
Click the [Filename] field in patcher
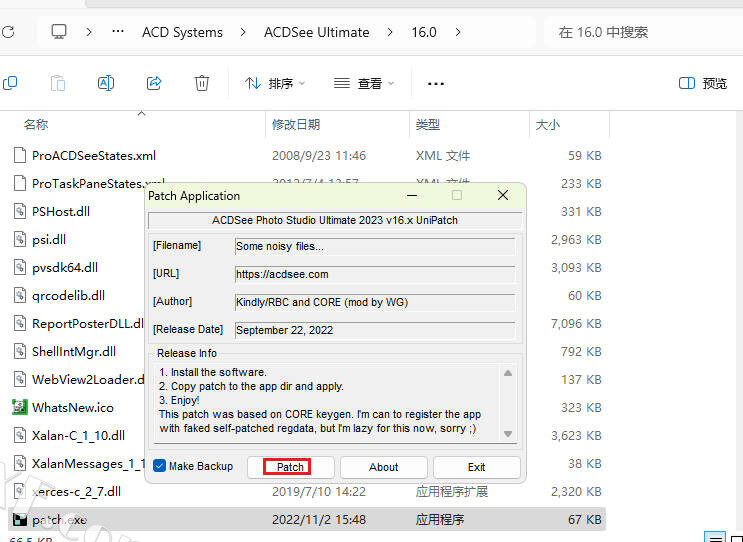(375, 246)
